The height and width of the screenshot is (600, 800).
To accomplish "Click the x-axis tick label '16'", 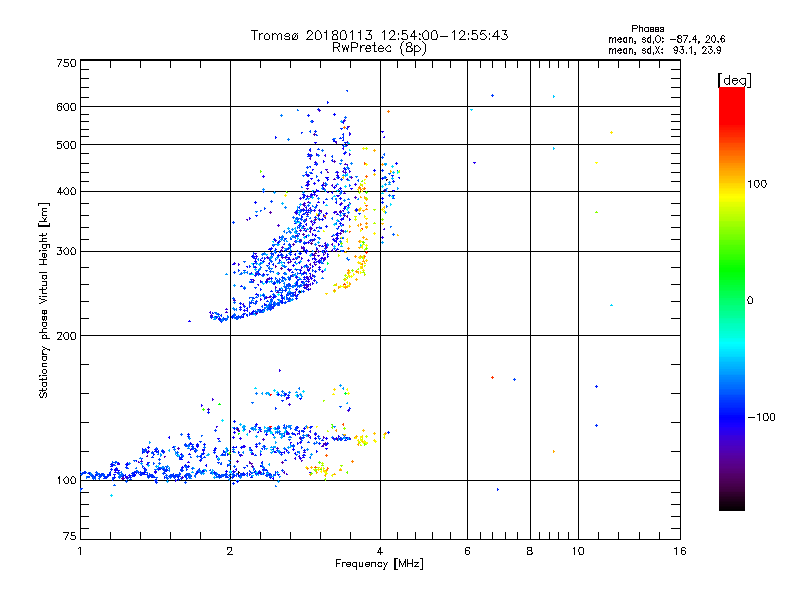I will (x=680, y=551).
